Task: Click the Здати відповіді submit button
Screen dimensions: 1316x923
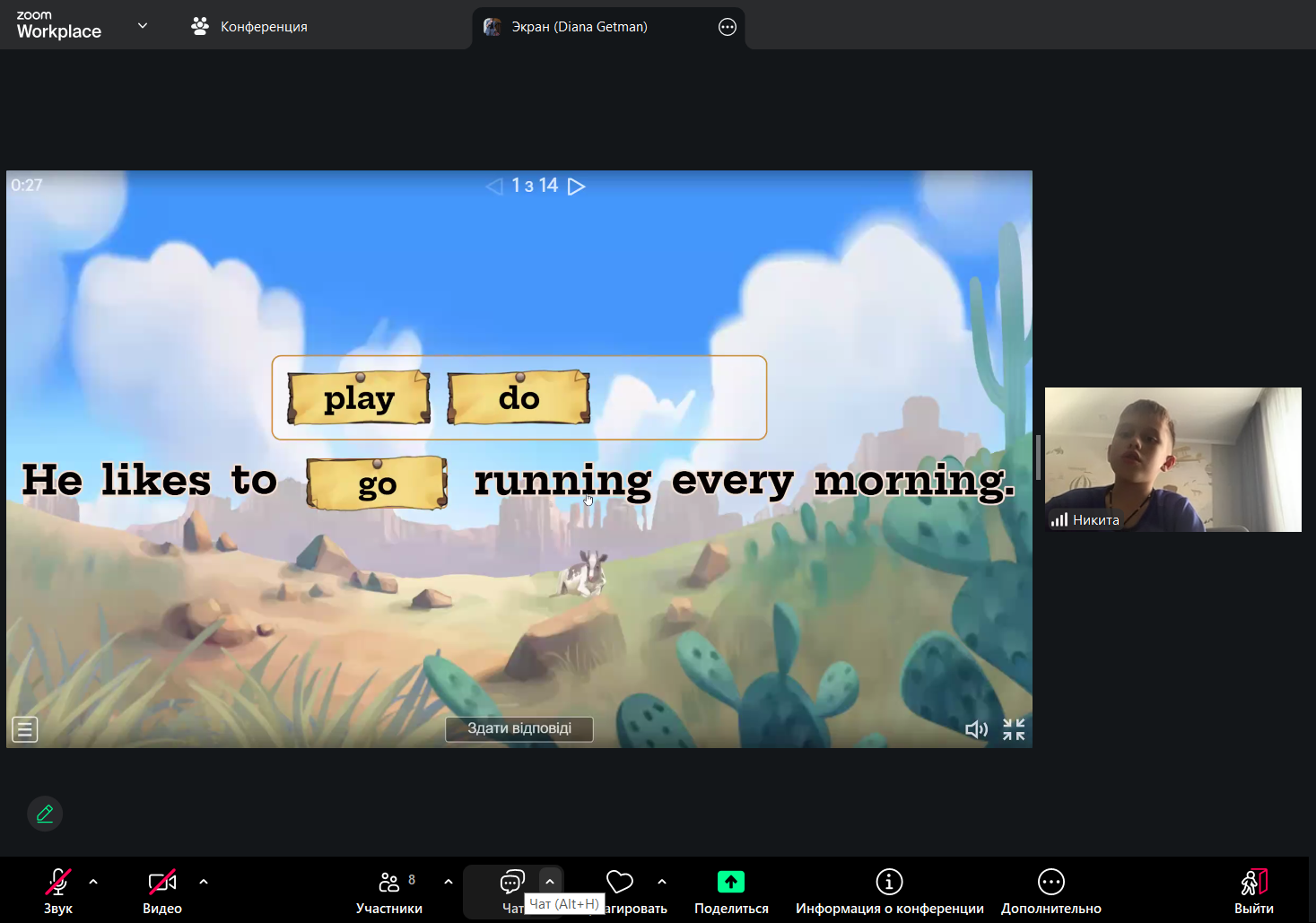Action: 519,728
